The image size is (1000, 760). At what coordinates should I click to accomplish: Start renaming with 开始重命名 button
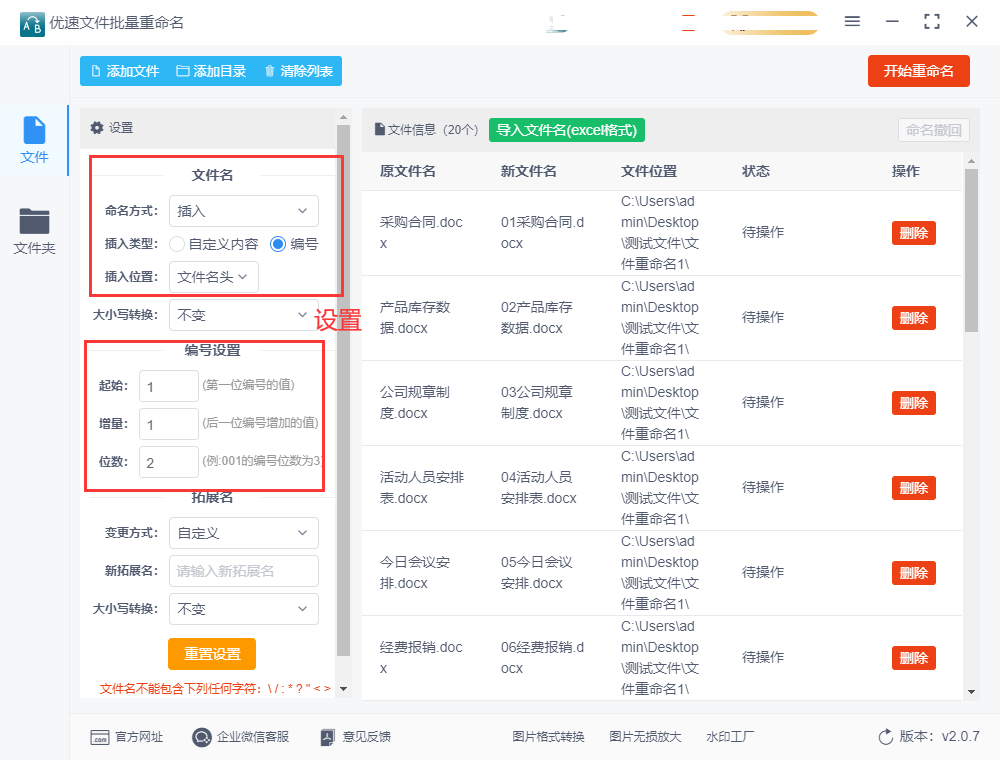tap(918, 71)
